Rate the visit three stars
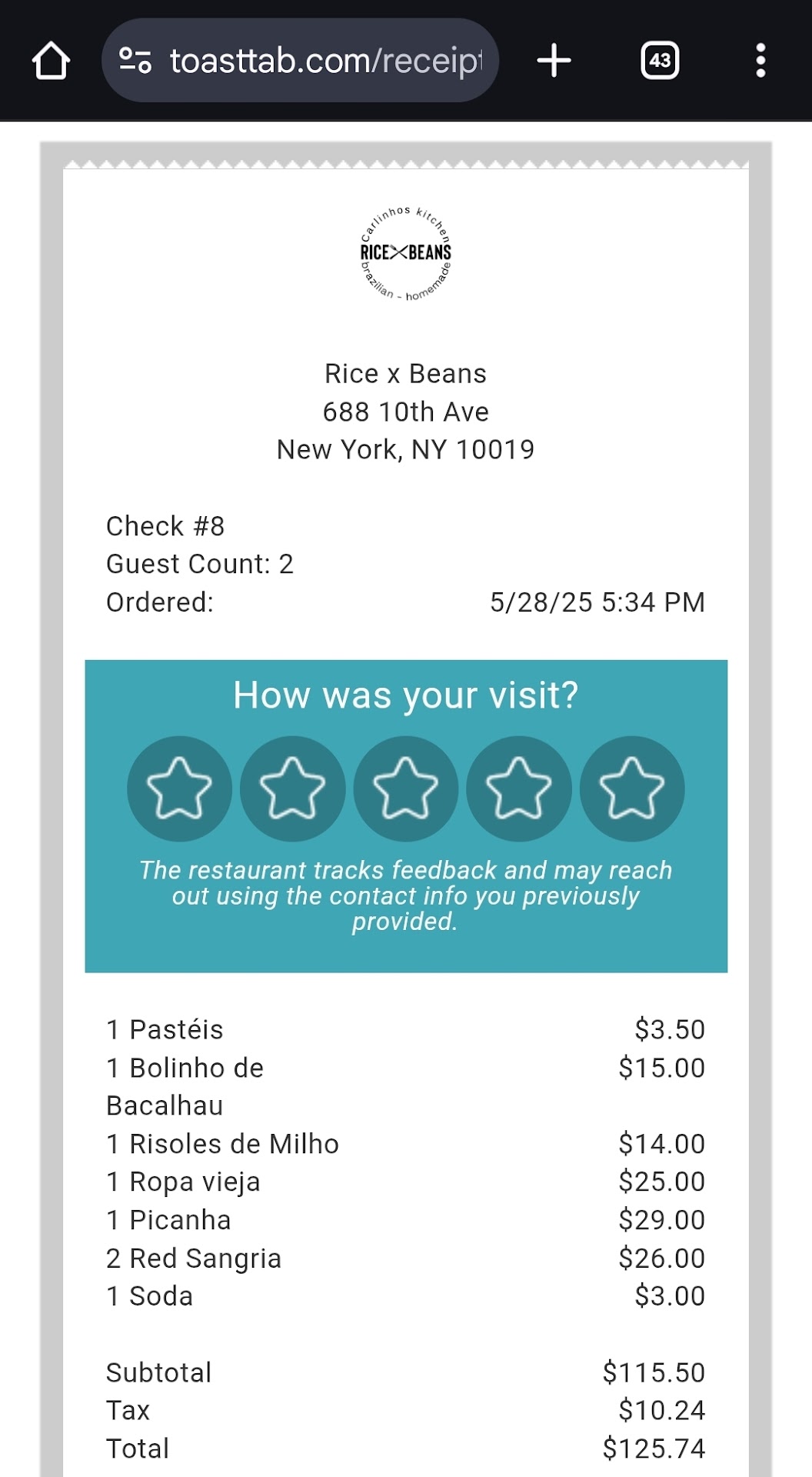Image resolution: width=812 pixels, height=1477 pixels. pyautogui.click(x=406, y=789)
